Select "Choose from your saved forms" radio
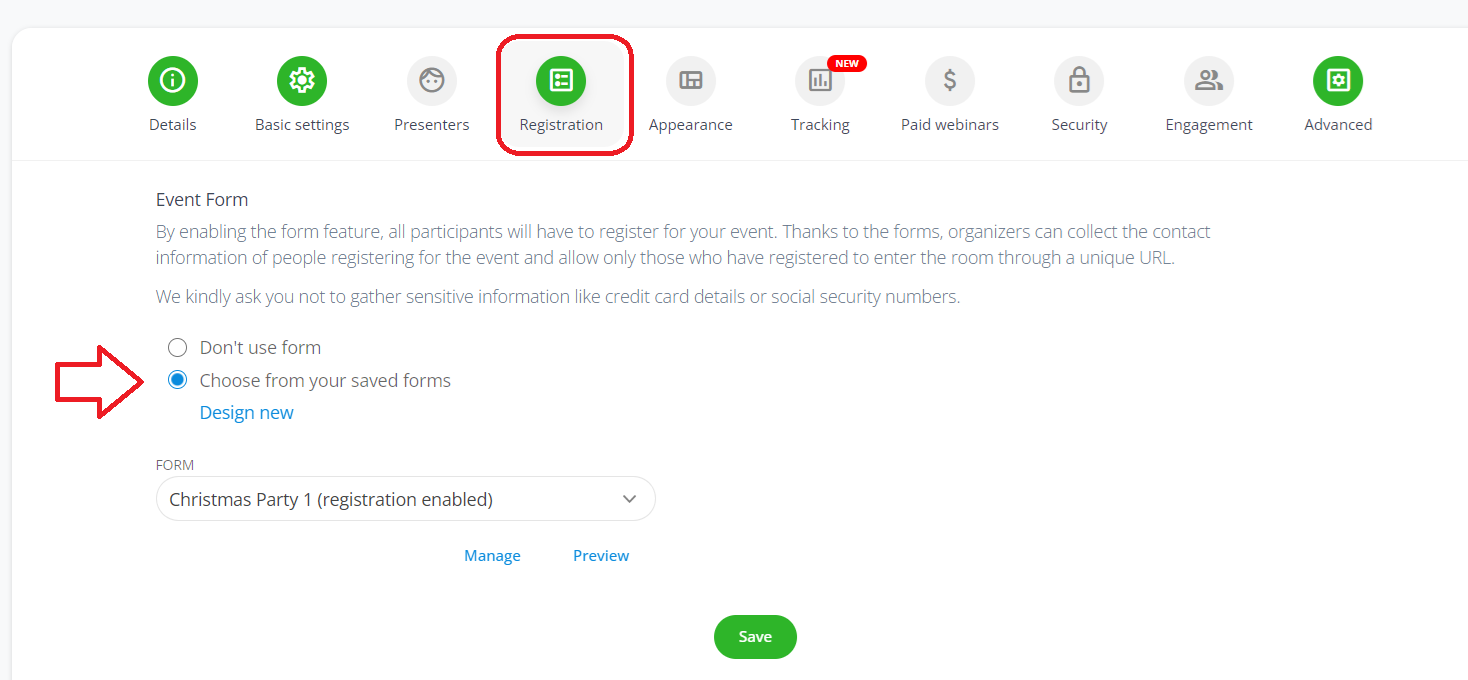The width and height of the screenshot is (1468, 680). click(177, 380)
